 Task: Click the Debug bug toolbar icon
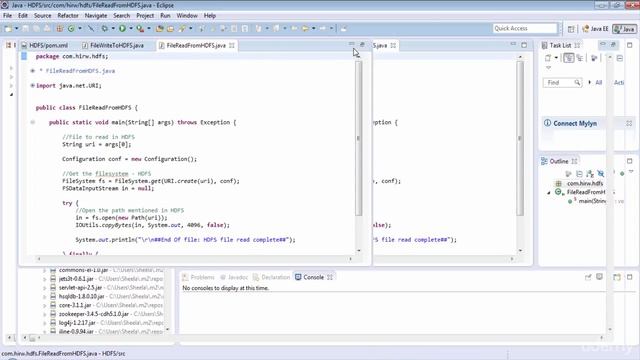104,29
